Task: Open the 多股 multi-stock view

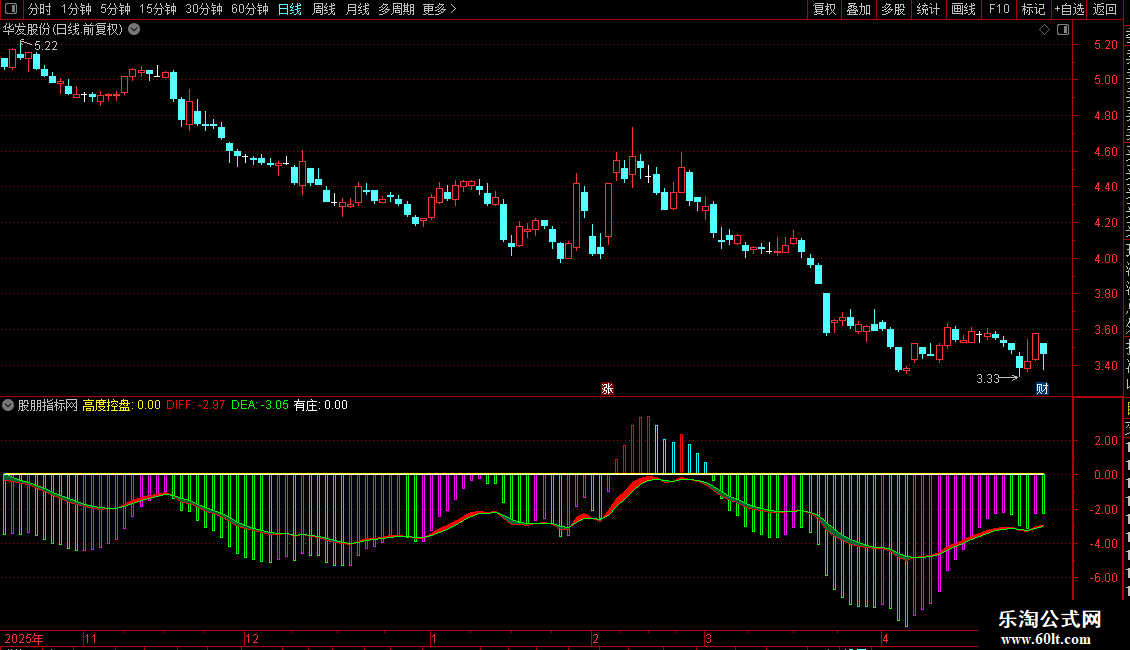Action: click(x=893, y=9)
